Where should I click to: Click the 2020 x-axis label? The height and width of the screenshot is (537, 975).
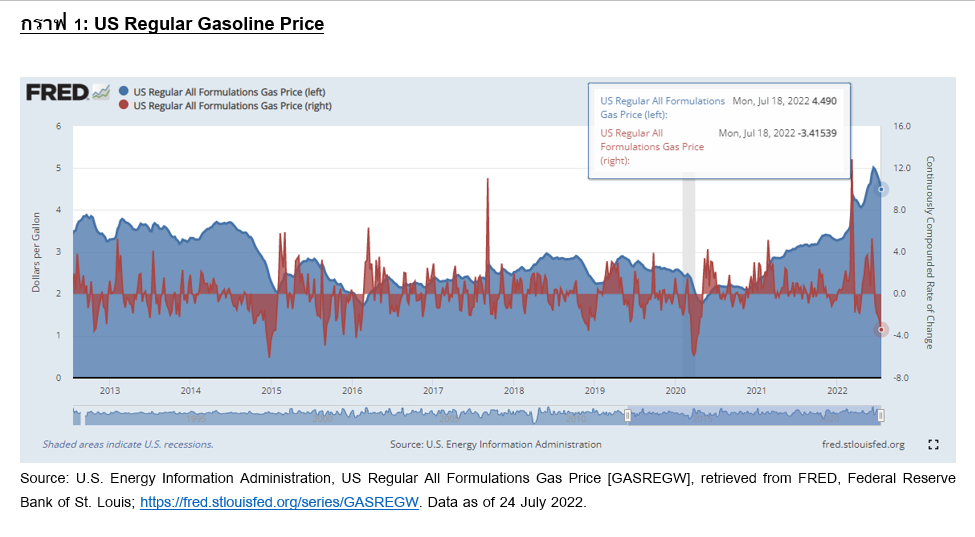(675, 390)
